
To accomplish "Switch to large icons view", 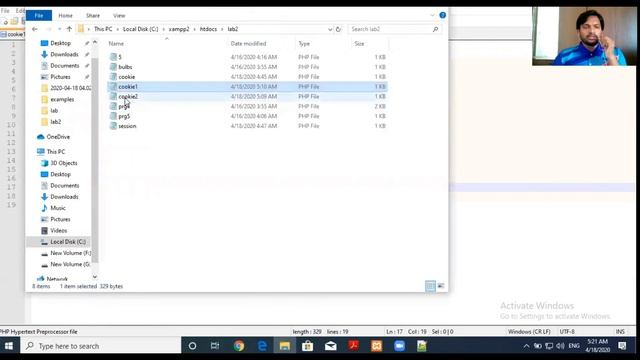I will point(441,286).
